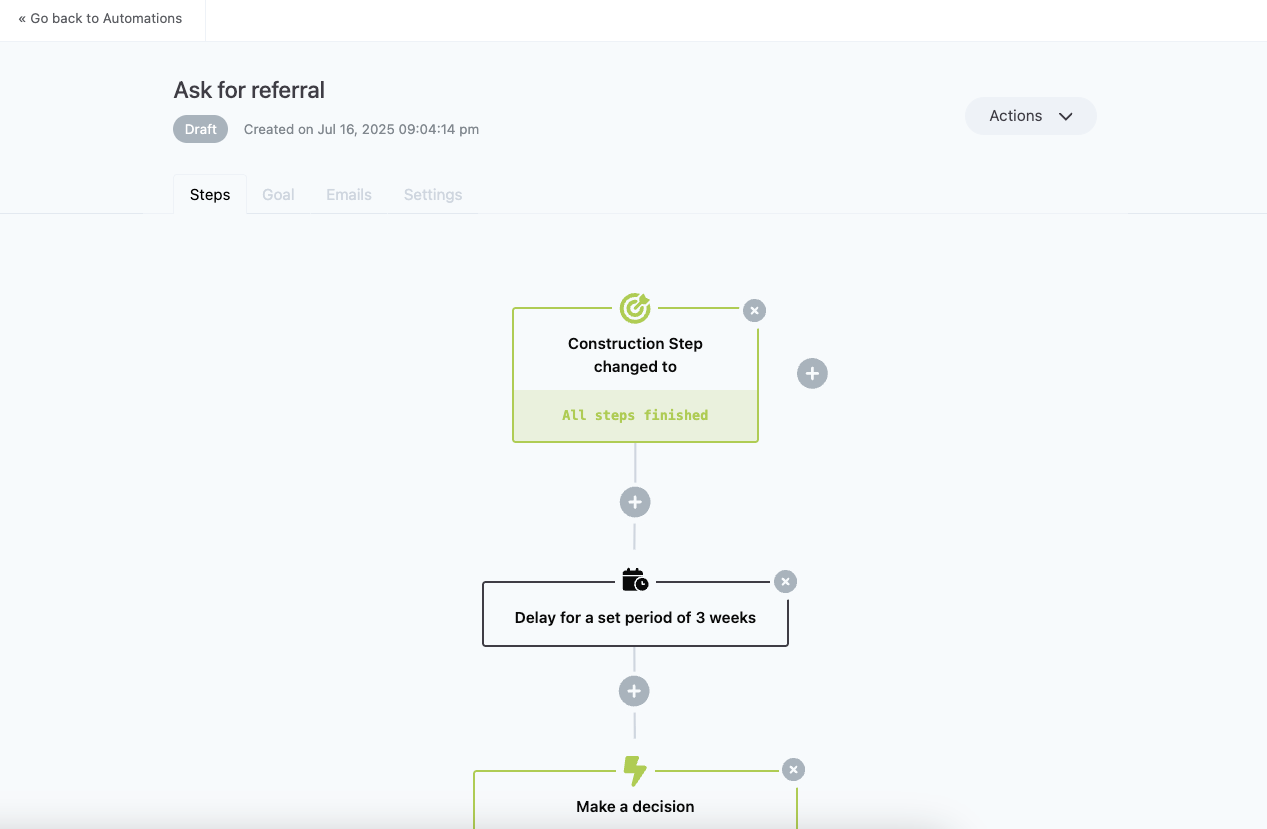
Task: Open the Make a decision card
Action: (635, 800)
